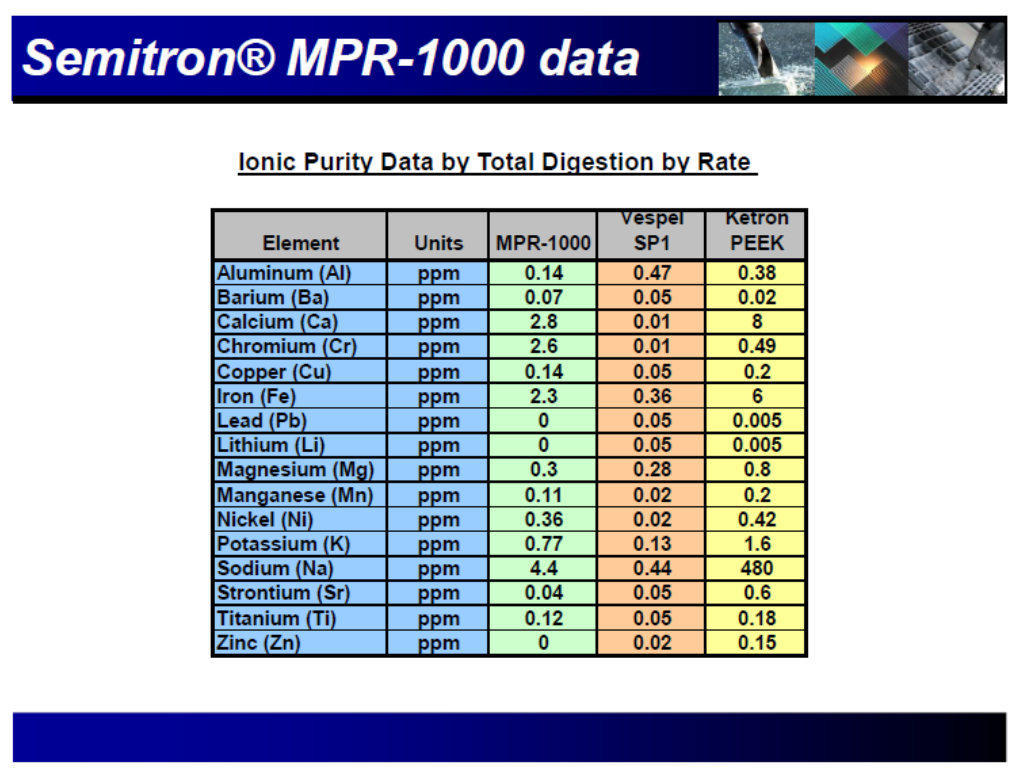Click the Manganese MPR-1000 value 0.11

point(543,495)
